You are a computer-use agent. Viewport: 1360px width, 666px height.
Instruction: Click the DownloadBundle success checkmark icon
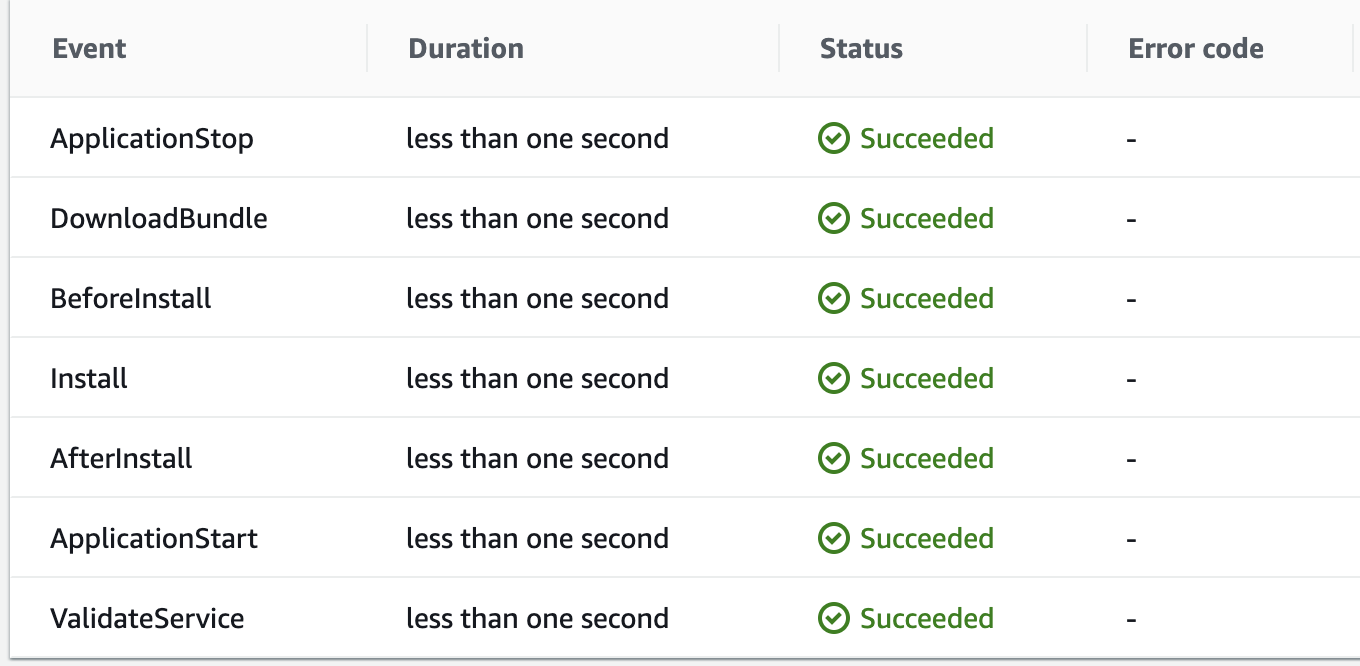pos(834,219)
